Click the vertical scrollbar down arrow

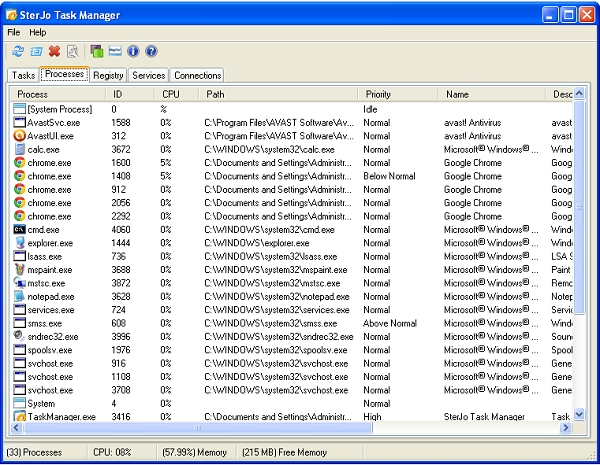580,413
